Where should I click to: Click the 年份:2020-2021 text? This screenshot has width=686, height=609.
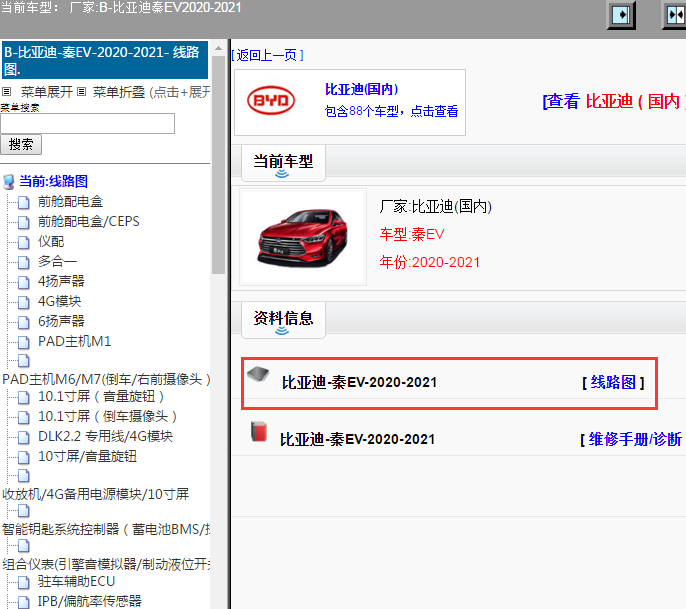pos(430,262)
